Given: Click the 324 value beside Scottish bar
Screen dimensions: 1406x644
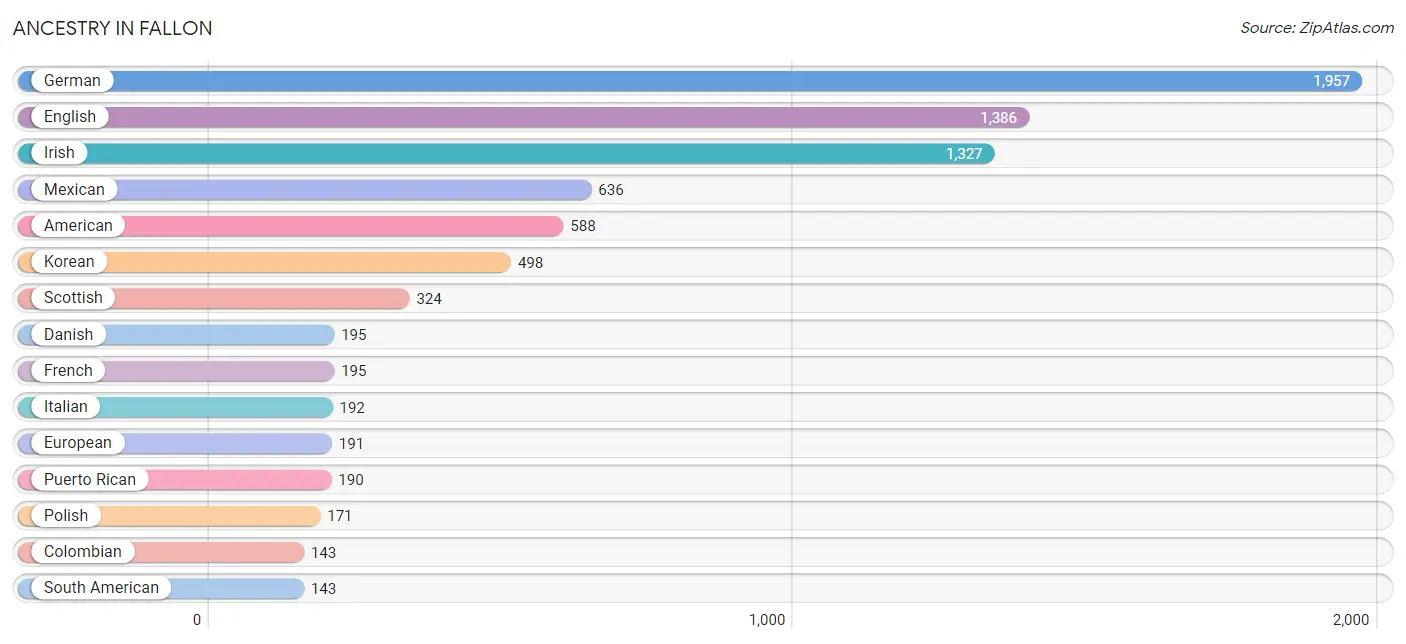Looking at the screenshot, I should (429, 298).
